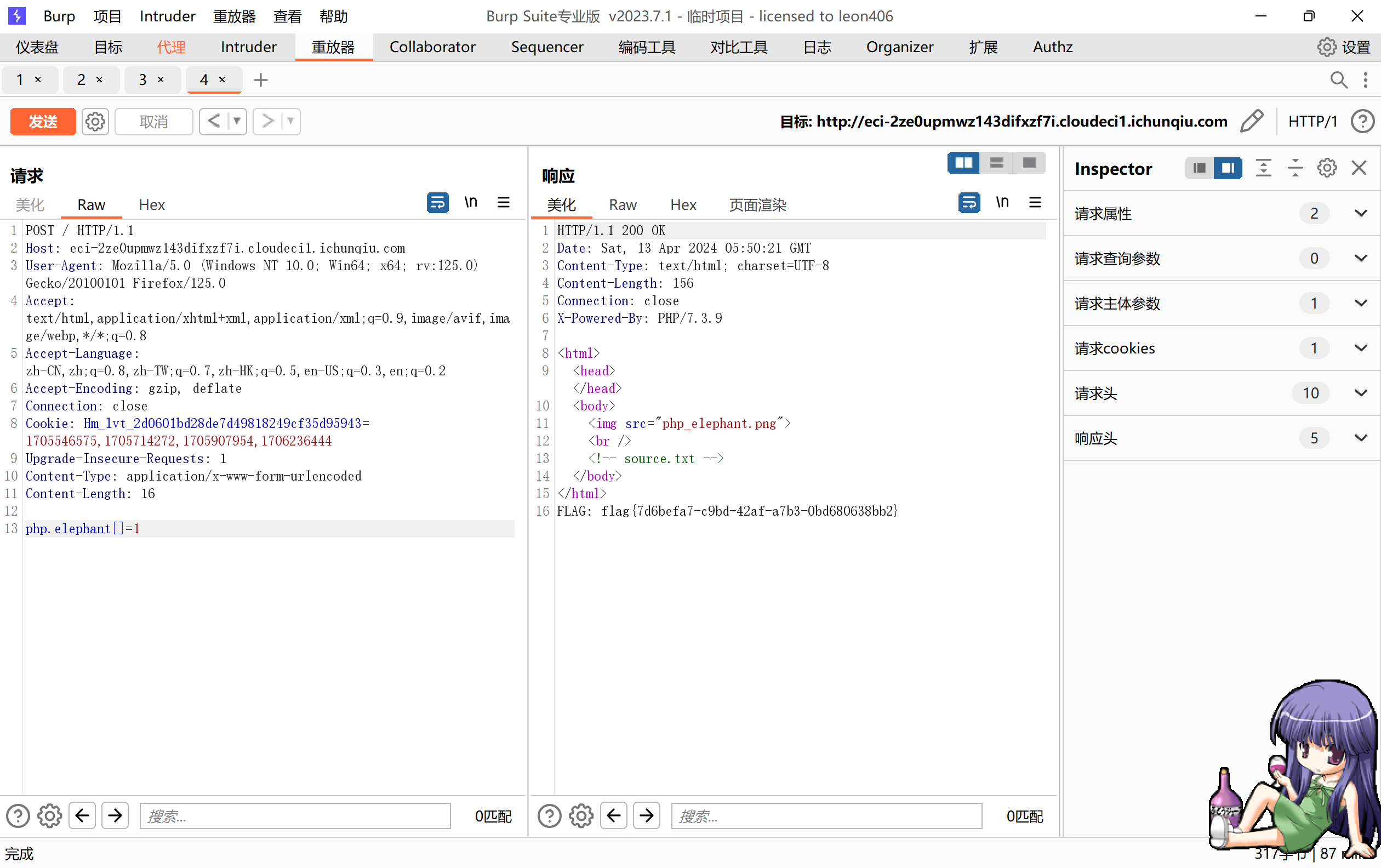The width and height of the screenshot is (1381, 868).
Task: Click the response search input field
Action: click(826, 816)
